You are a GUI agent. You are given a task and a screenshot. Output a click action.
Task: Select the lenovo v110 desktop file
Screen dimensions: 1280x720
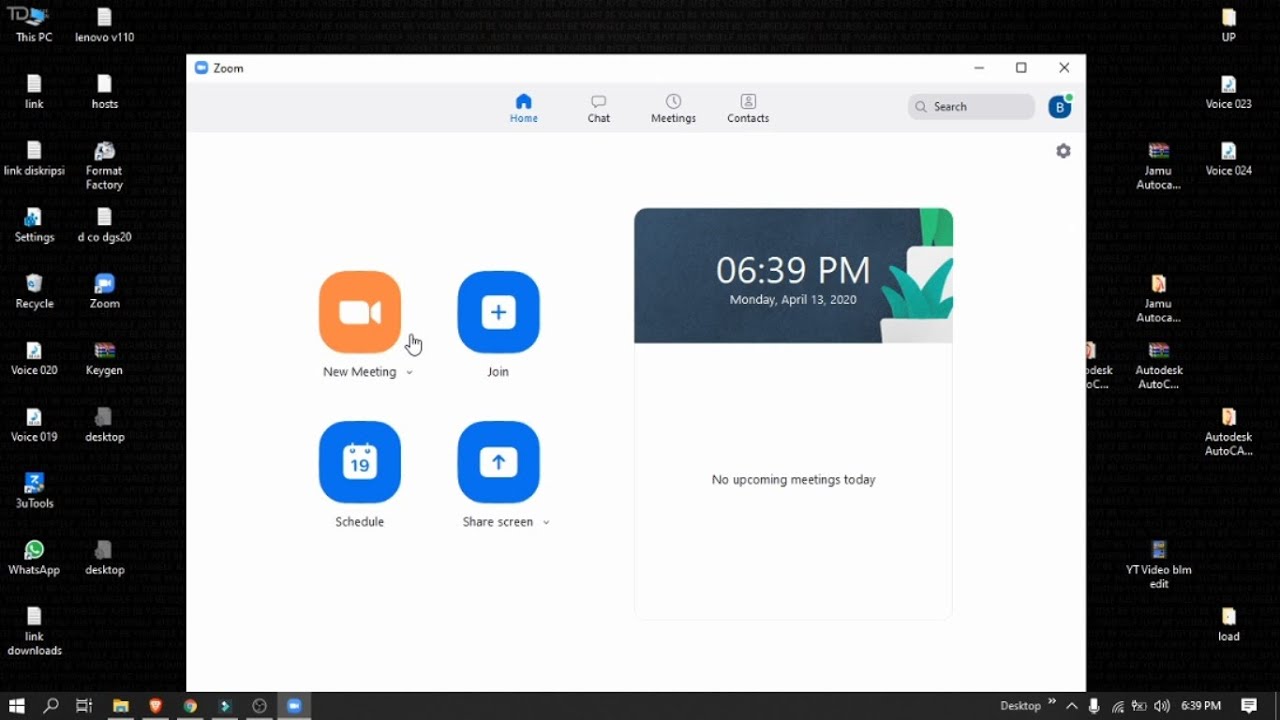tap(105, 25)
